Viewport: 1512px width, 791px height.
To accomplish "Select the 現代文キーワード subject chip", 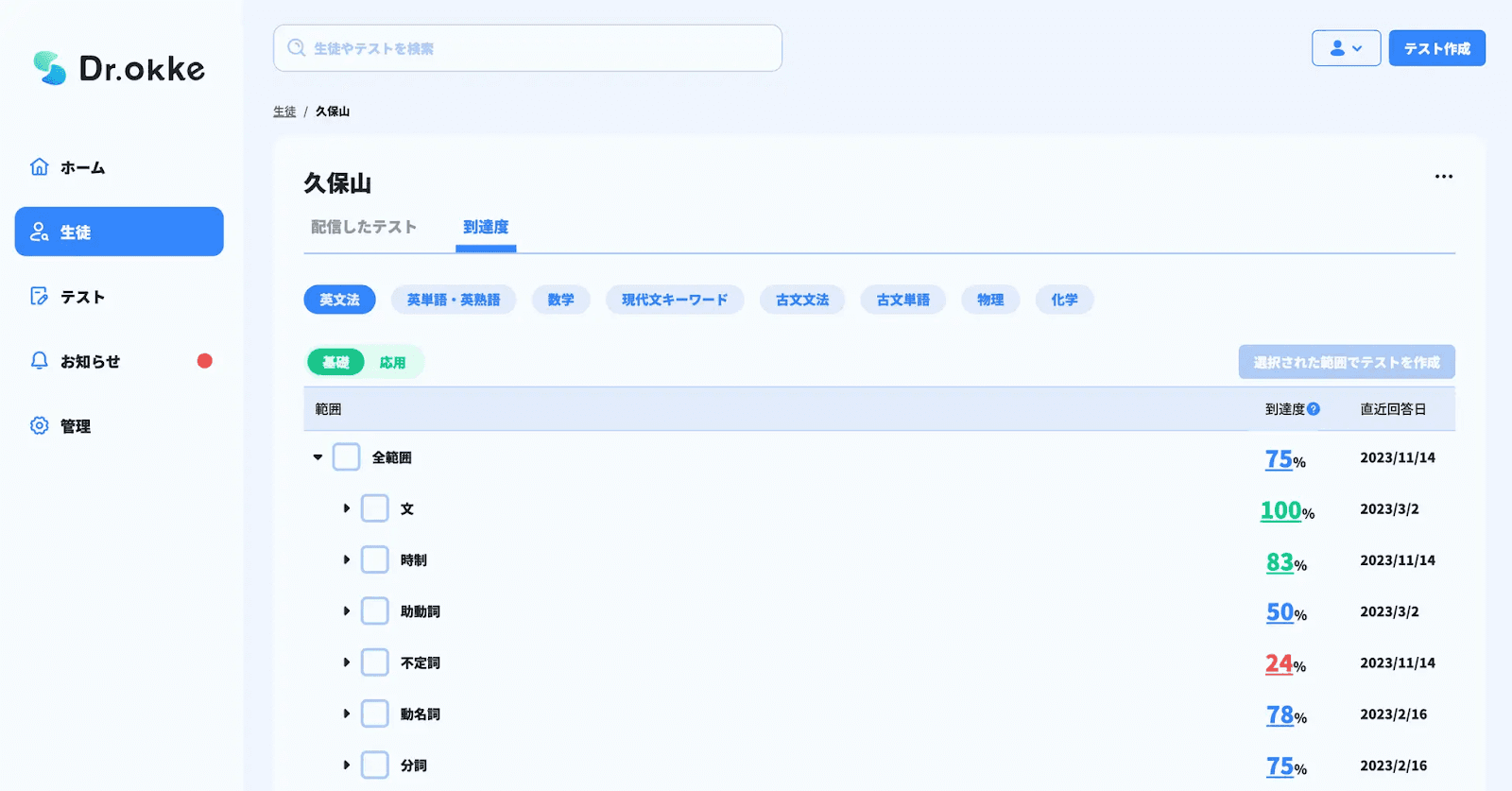I will (675, 300).
